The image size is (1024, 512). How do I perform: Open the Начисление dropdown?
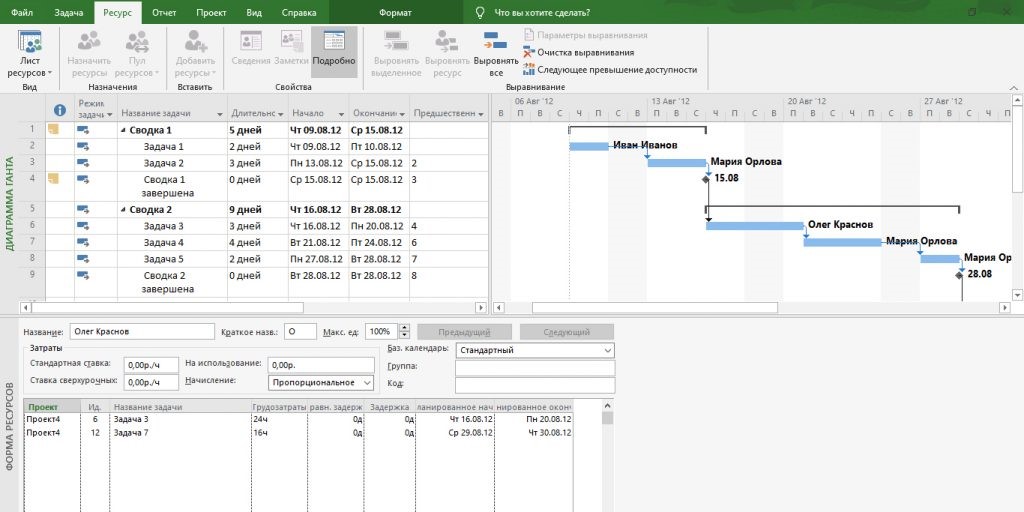367,382
